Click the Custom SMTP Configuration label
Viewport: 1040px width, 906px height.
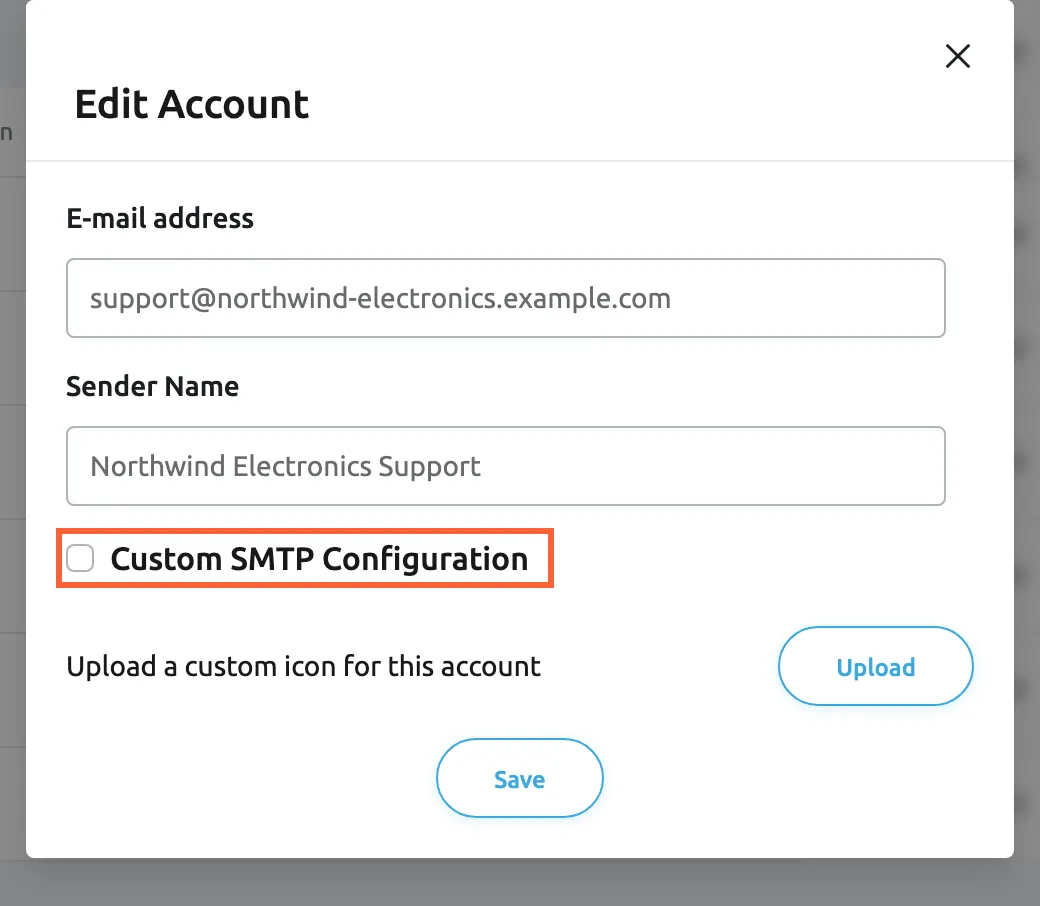(x=319, y=559)
